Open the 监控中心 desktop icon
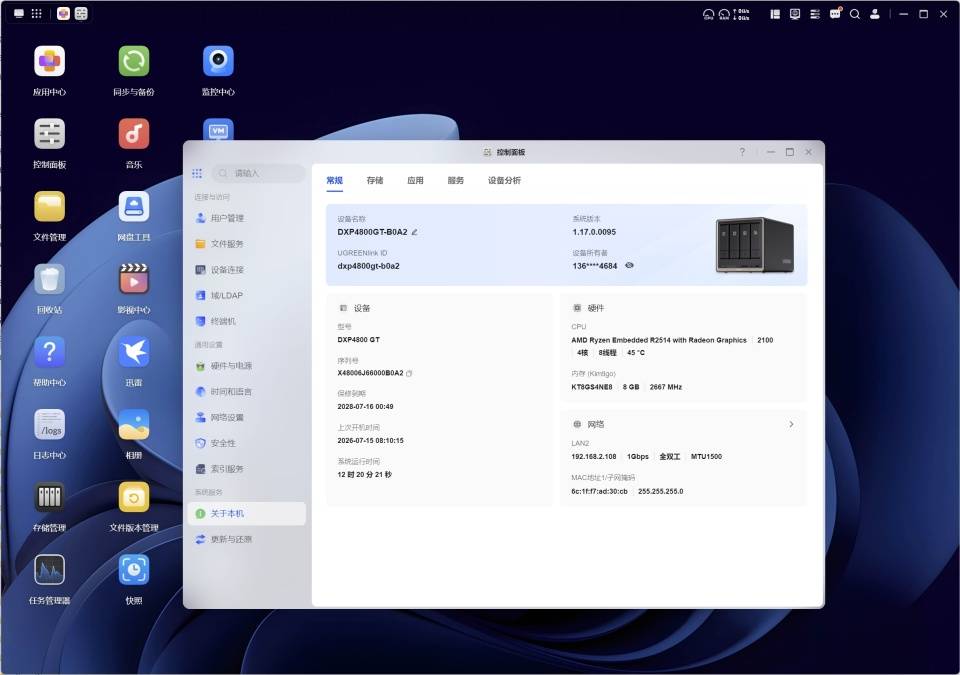The image size is (960, 675). (x=219, y=62)
